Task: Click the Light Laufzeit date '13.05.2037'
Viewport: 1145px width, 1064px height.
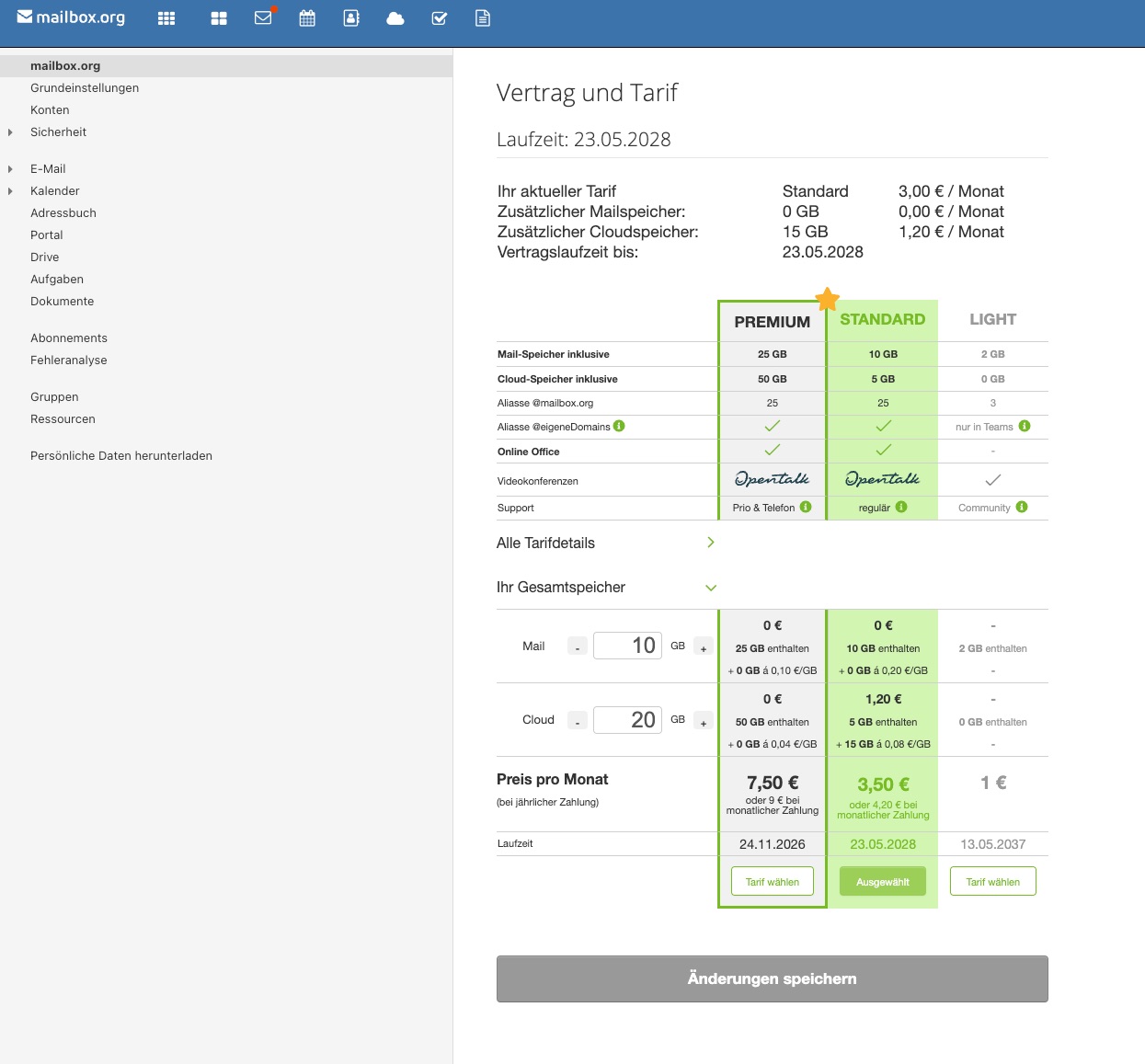Action: pyautogui.click(x=993, y=844)
